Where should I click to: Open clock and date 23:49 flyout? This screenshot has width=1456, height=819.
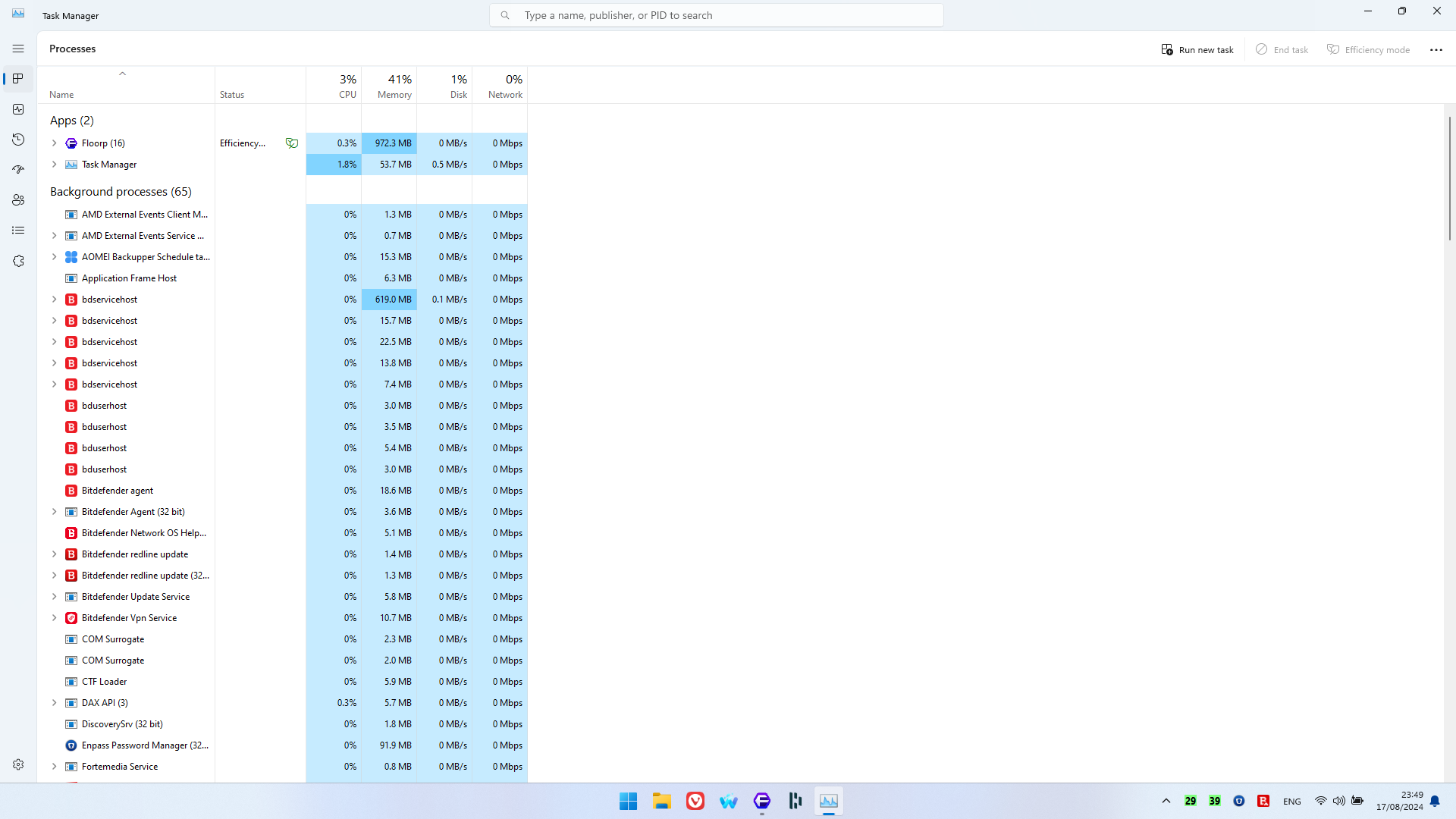(1400, 801)
